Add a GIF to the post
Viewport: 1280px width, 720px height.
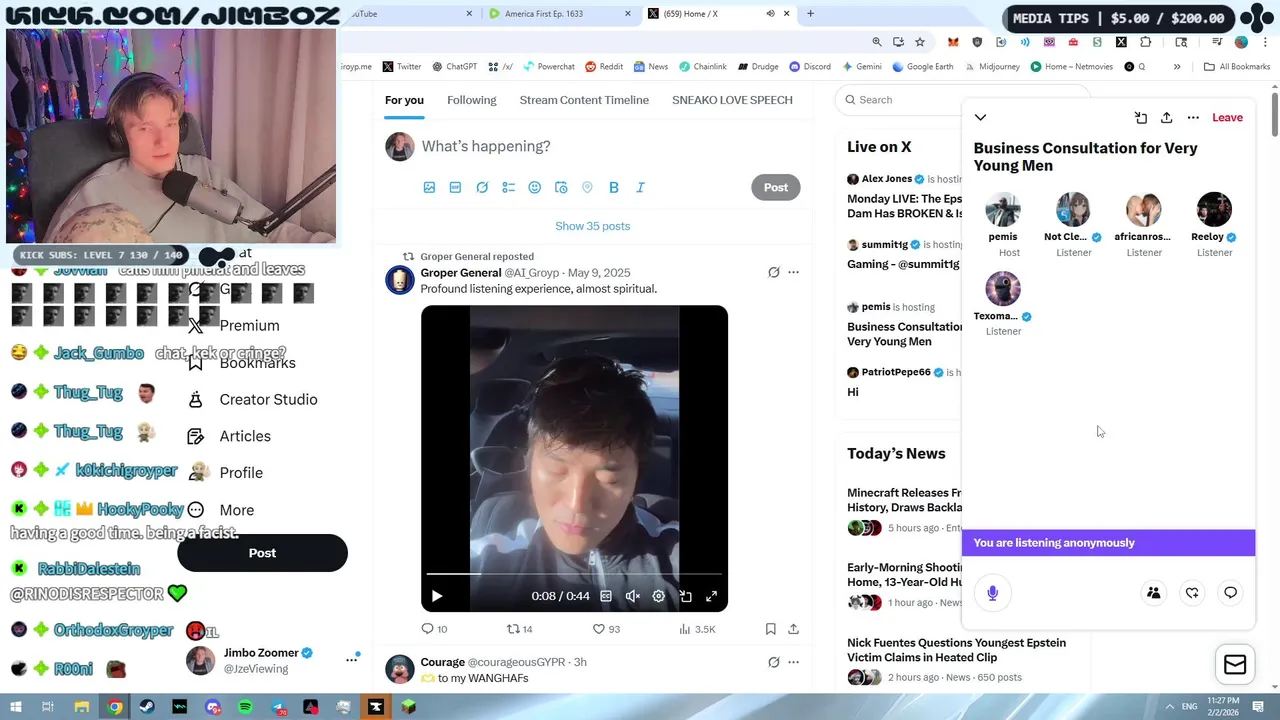pos(455,187)
